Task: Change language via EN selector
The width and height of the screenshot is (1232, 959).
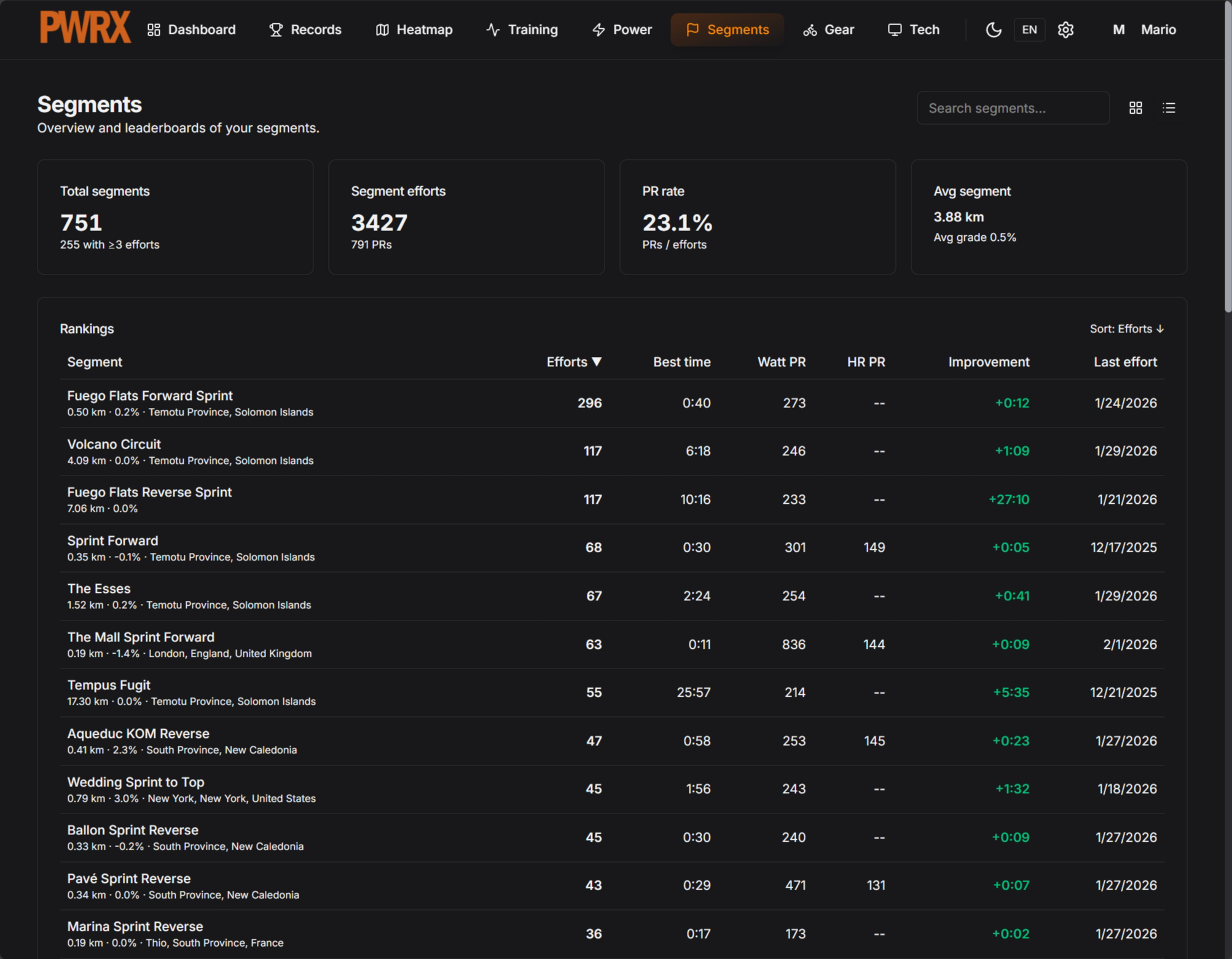Action: click(1029, 29)
